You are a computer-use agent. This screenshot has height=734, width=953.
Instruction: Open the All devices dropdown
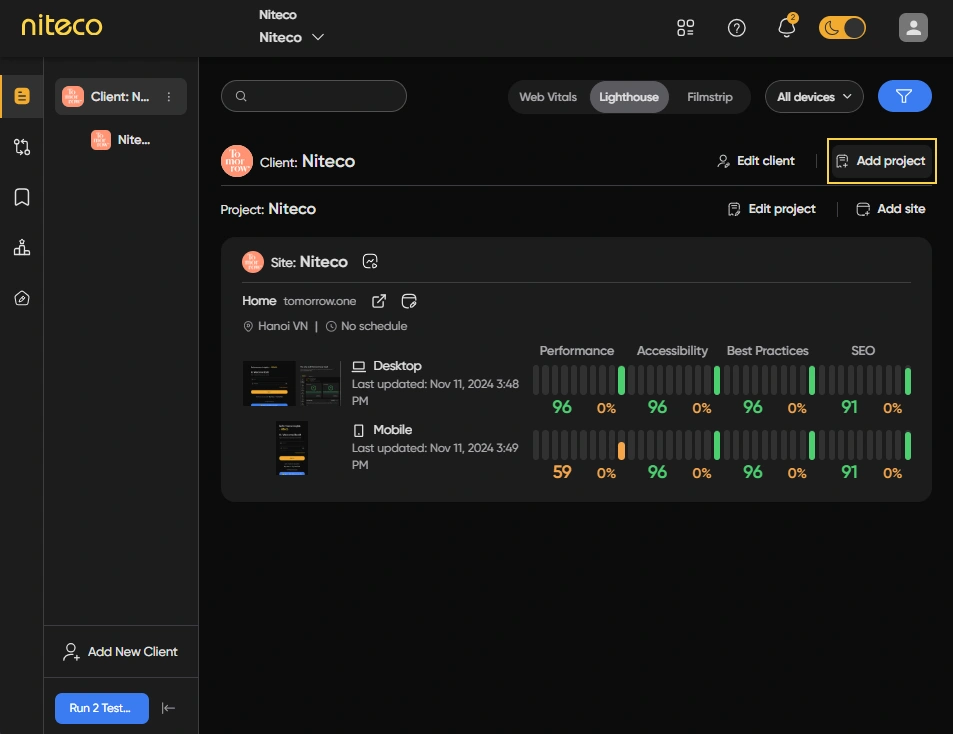(814, 97)
